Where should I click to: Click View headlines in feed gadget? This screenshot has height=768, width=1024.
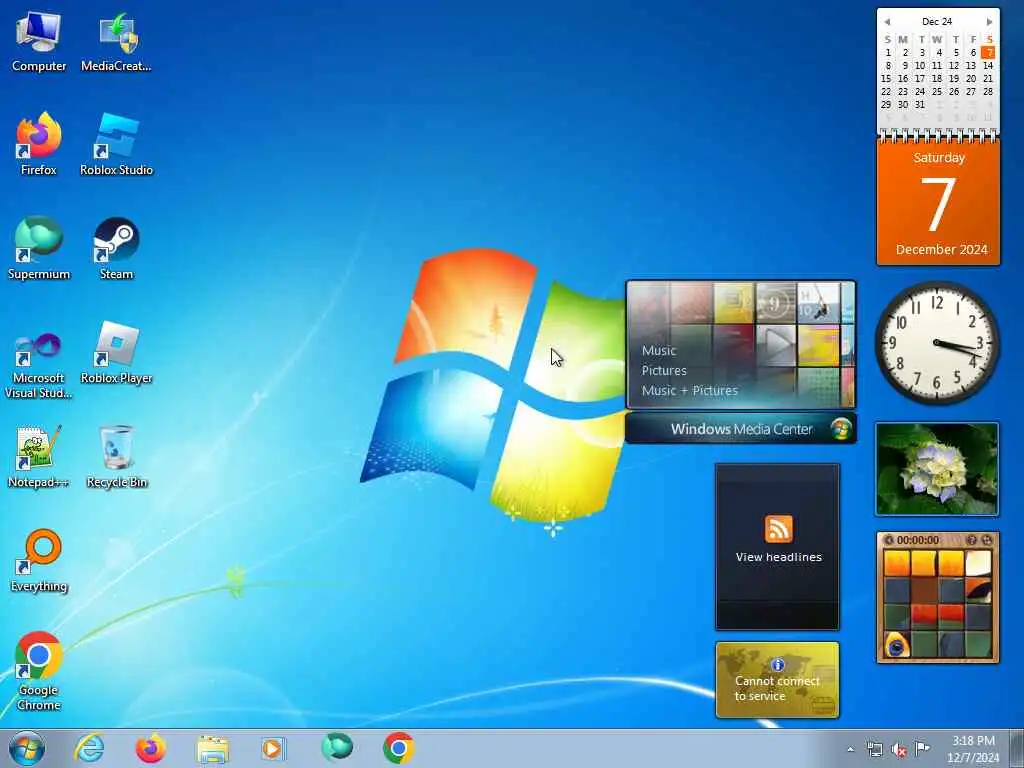(778, 557)
